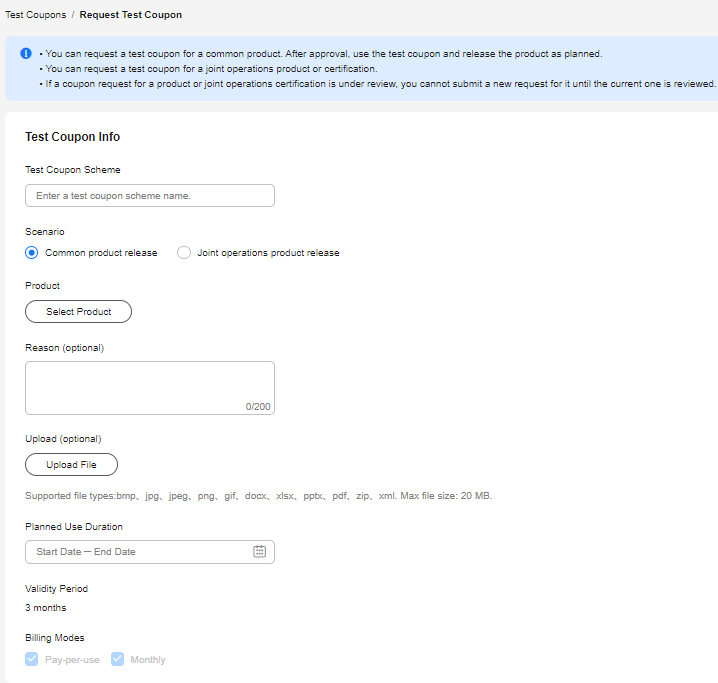
Task: Toggle the Monthly billing mode checkbox
Action: (x=117, y=659)
